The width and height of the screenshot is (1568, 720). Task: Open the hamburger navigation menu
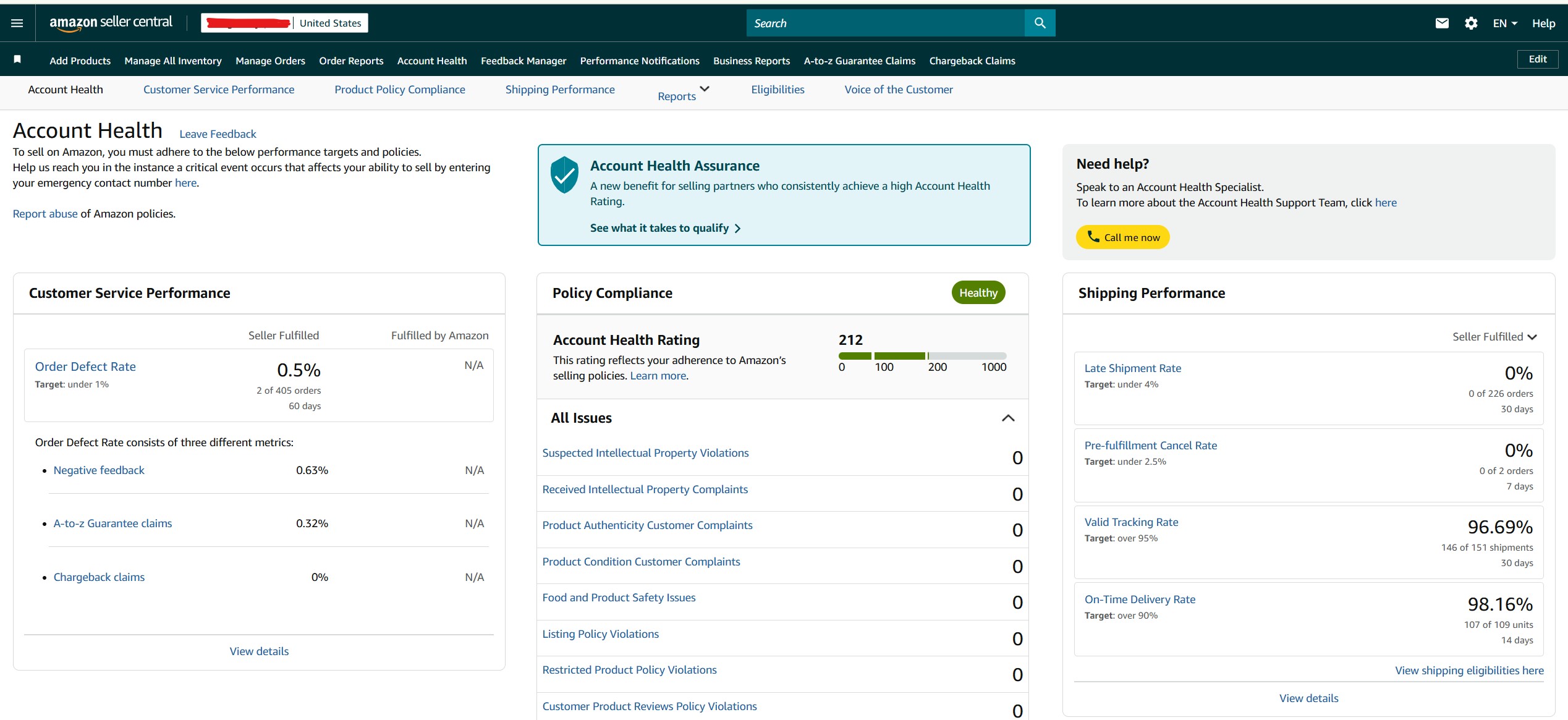click(17, 23)
